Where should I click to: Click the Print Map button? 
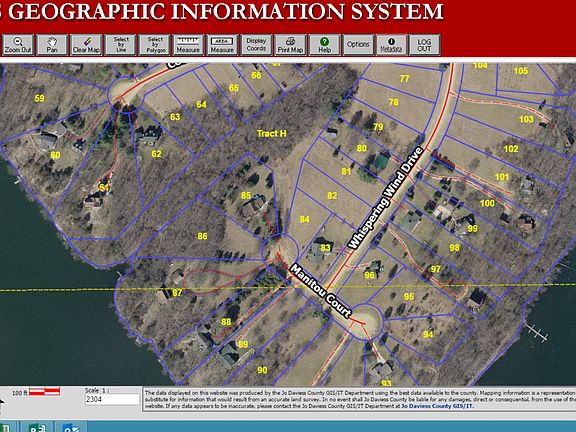[x=290, y=45]
